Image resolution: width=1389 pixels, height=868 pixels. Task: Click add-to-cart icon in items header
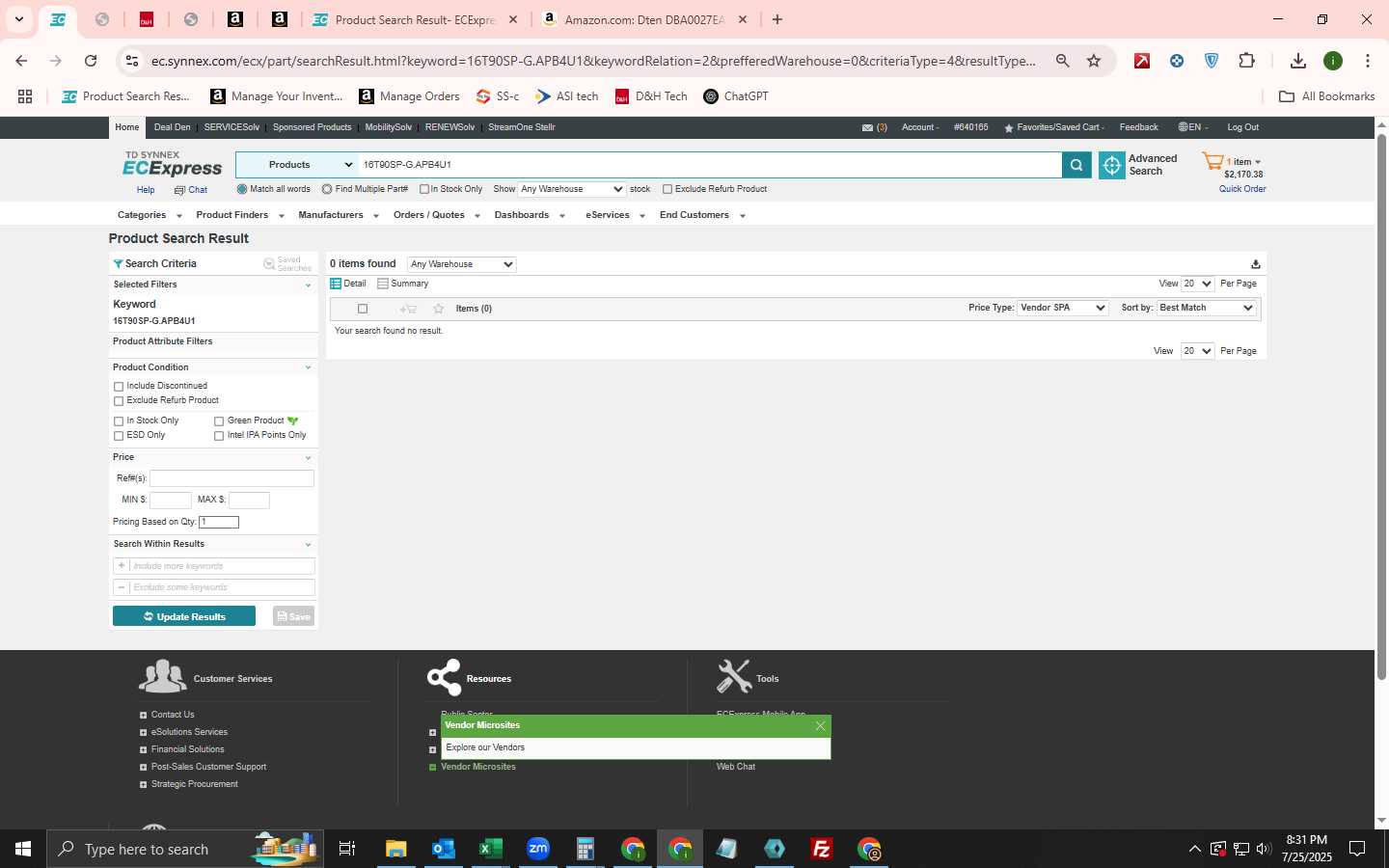[x=408, y=309]
